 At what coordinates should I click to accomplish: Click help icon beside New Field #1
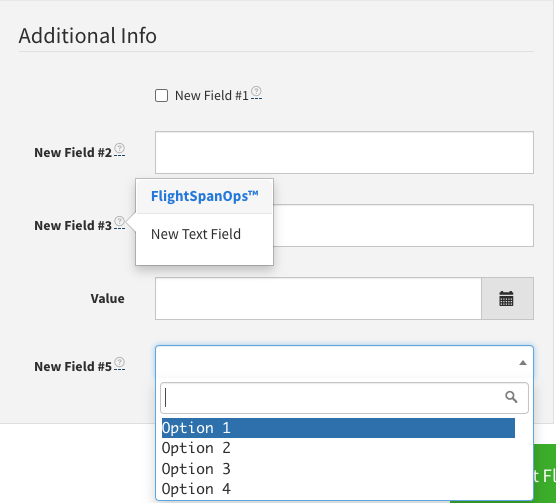point(256,91)
